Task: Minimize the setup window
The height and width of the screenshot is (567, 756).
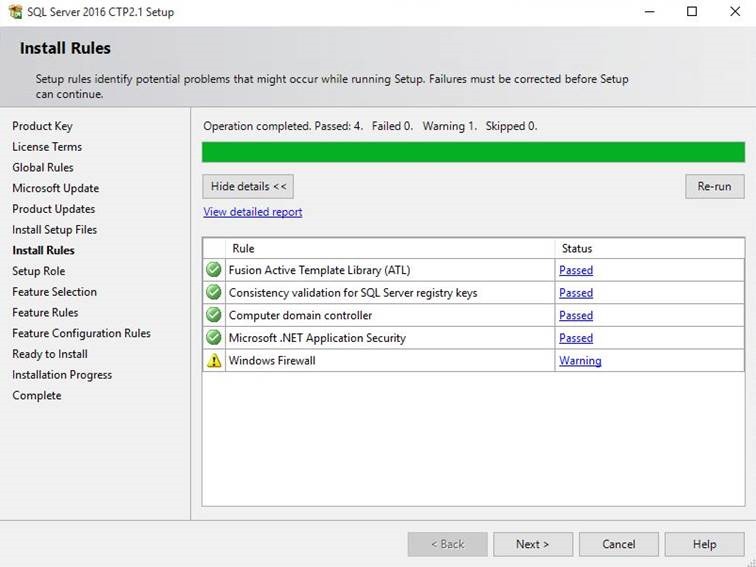Action: 650,12
